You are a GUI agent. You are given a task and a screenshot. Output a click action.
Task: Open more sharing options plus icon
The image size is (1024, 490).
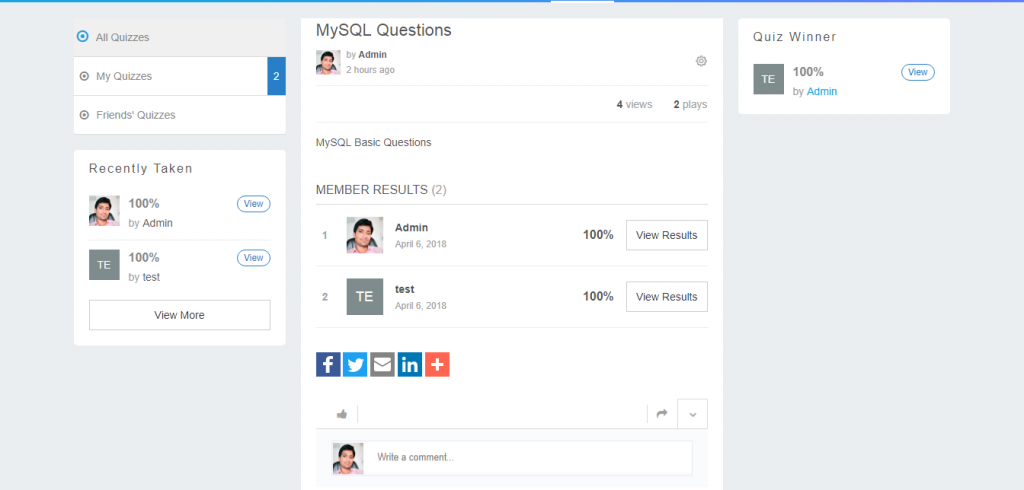point(437,364)
